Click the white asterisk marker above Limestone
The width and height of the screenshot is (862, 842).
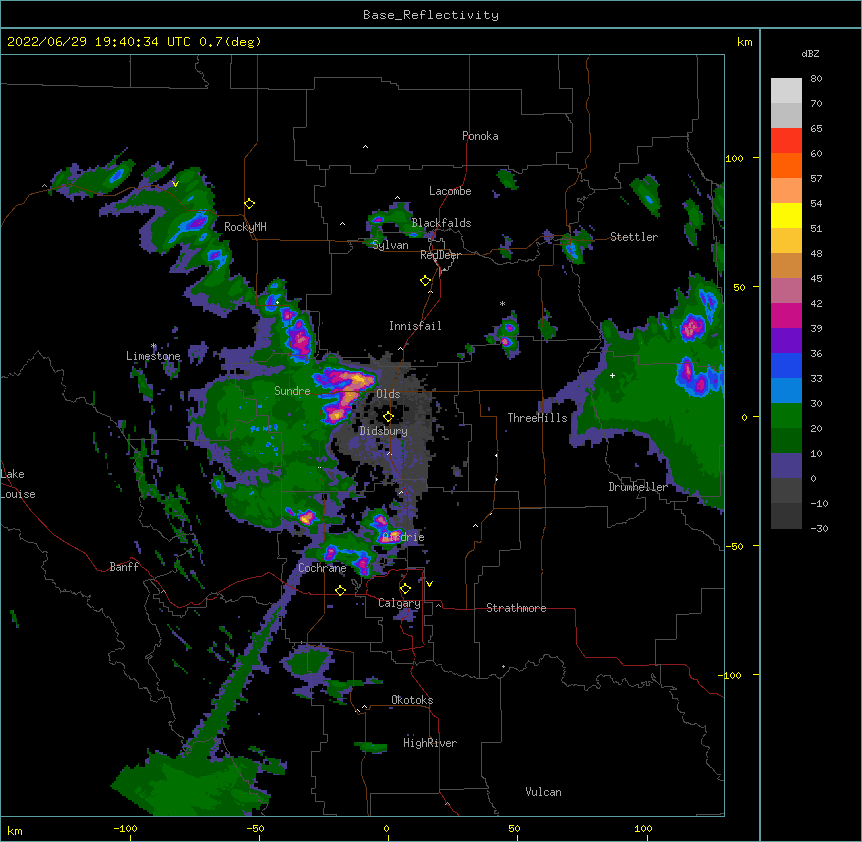point(154,346)
